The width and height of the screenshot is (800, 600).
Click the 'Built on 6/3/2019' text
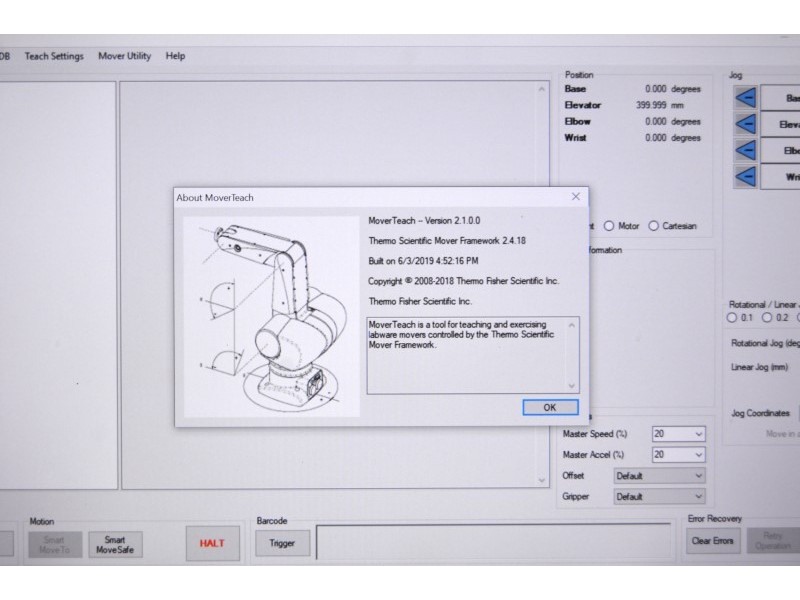(423, 261)
